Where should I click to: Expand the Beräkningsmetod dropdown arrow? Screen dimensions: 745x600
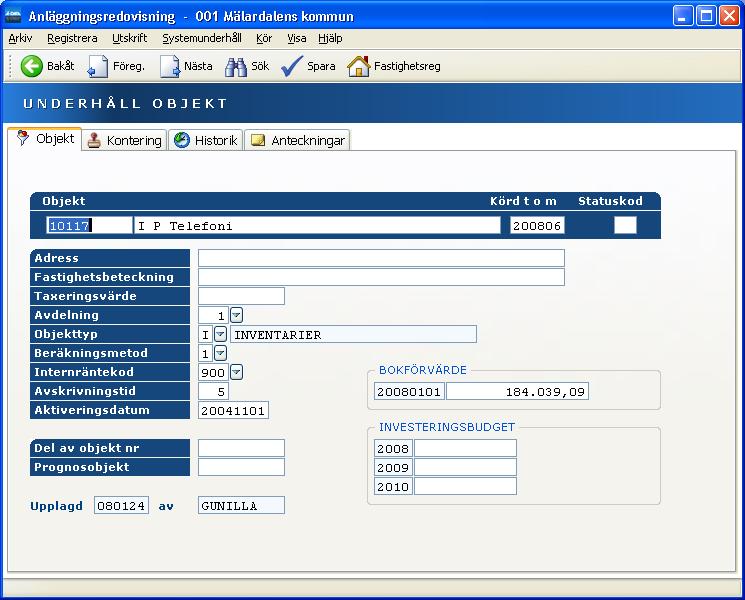[x=220, y=353]
